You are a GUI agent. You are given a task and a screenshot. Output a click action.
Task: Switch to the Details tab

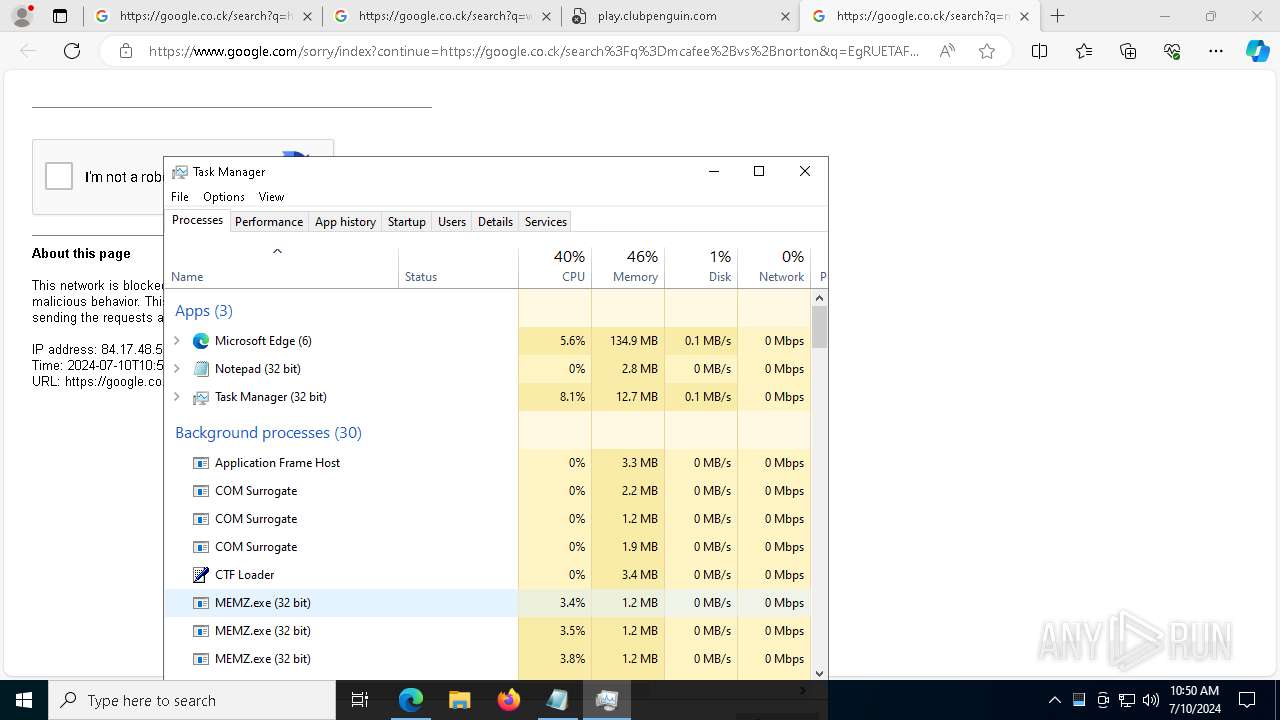495,222
